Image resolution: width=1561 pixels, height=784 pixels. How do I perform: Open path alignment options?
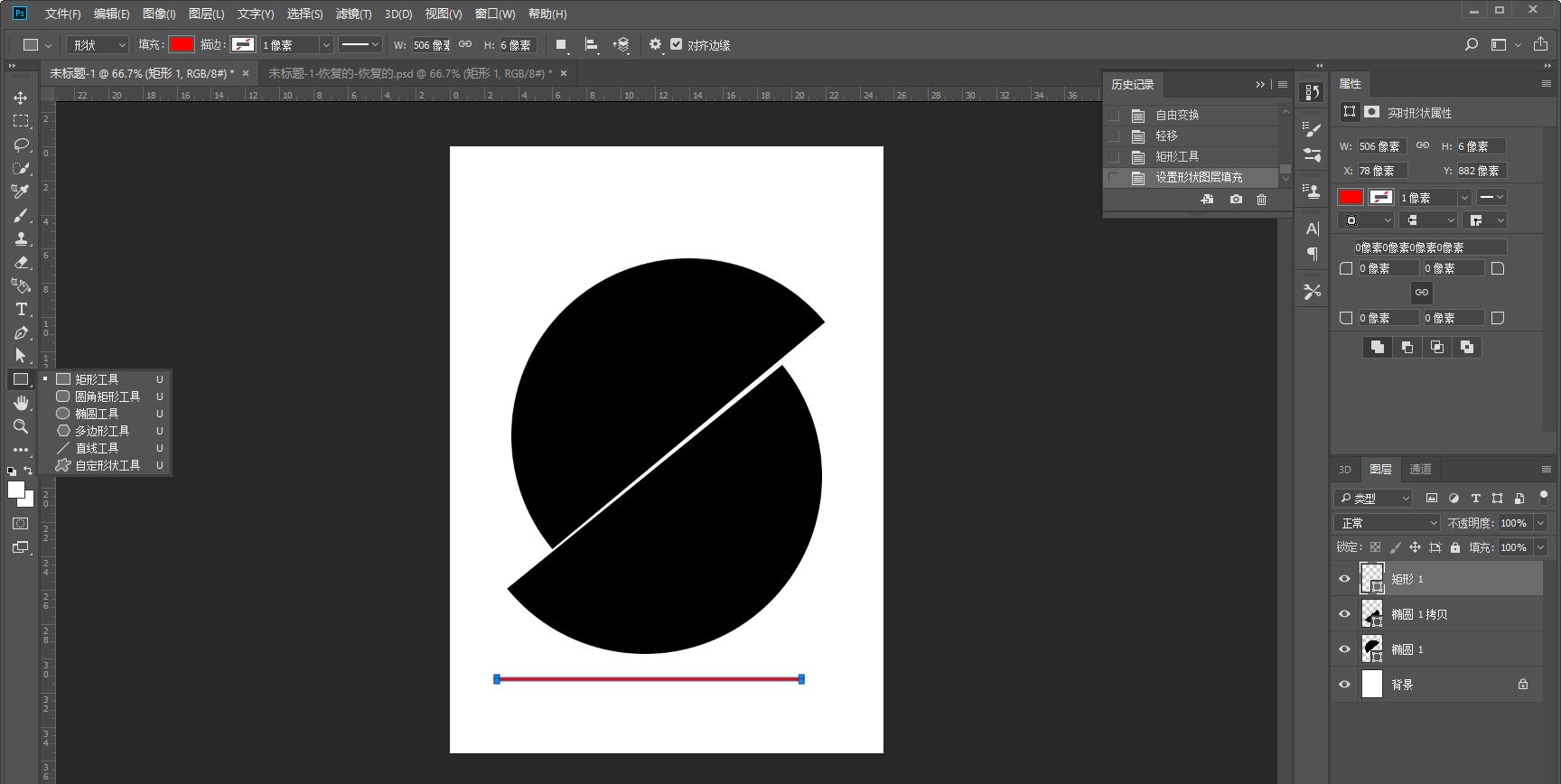coord(591,45)
